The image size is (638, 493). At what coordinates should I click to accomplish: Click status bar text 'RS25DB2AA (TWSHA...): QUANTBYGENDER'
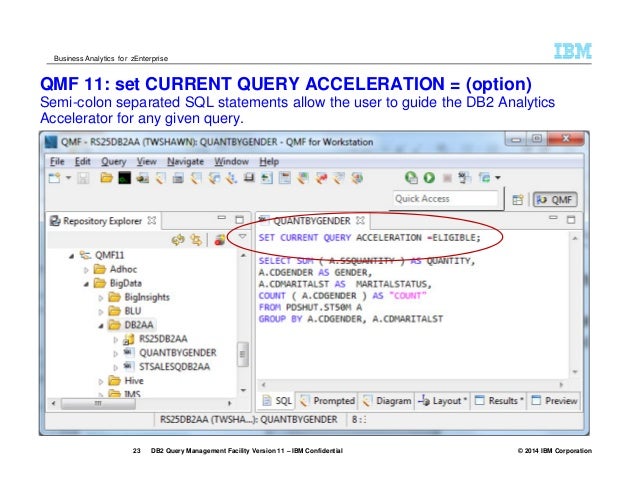tap(249, 419)
